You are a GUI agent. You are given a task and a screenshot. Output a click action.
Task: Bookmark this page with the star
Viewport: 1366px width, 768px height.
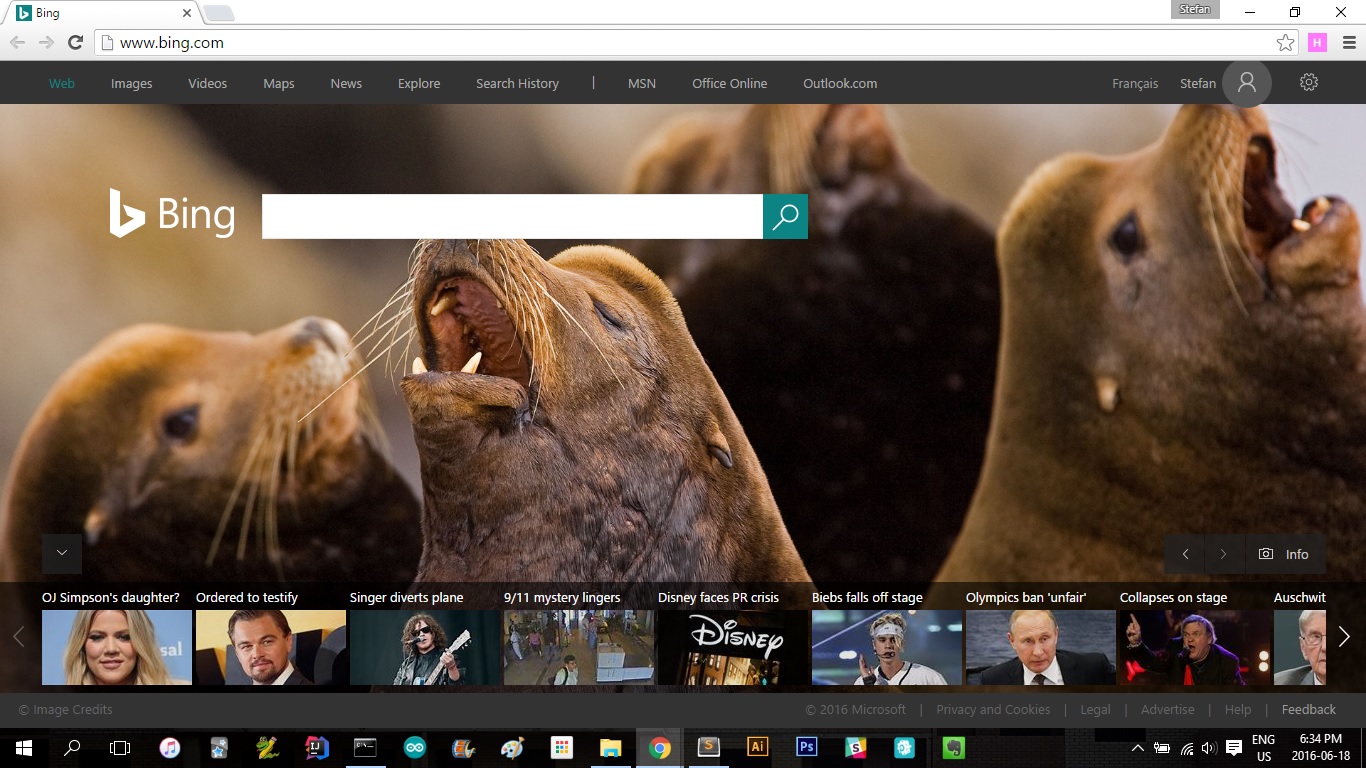click(x=1285, y=42)
